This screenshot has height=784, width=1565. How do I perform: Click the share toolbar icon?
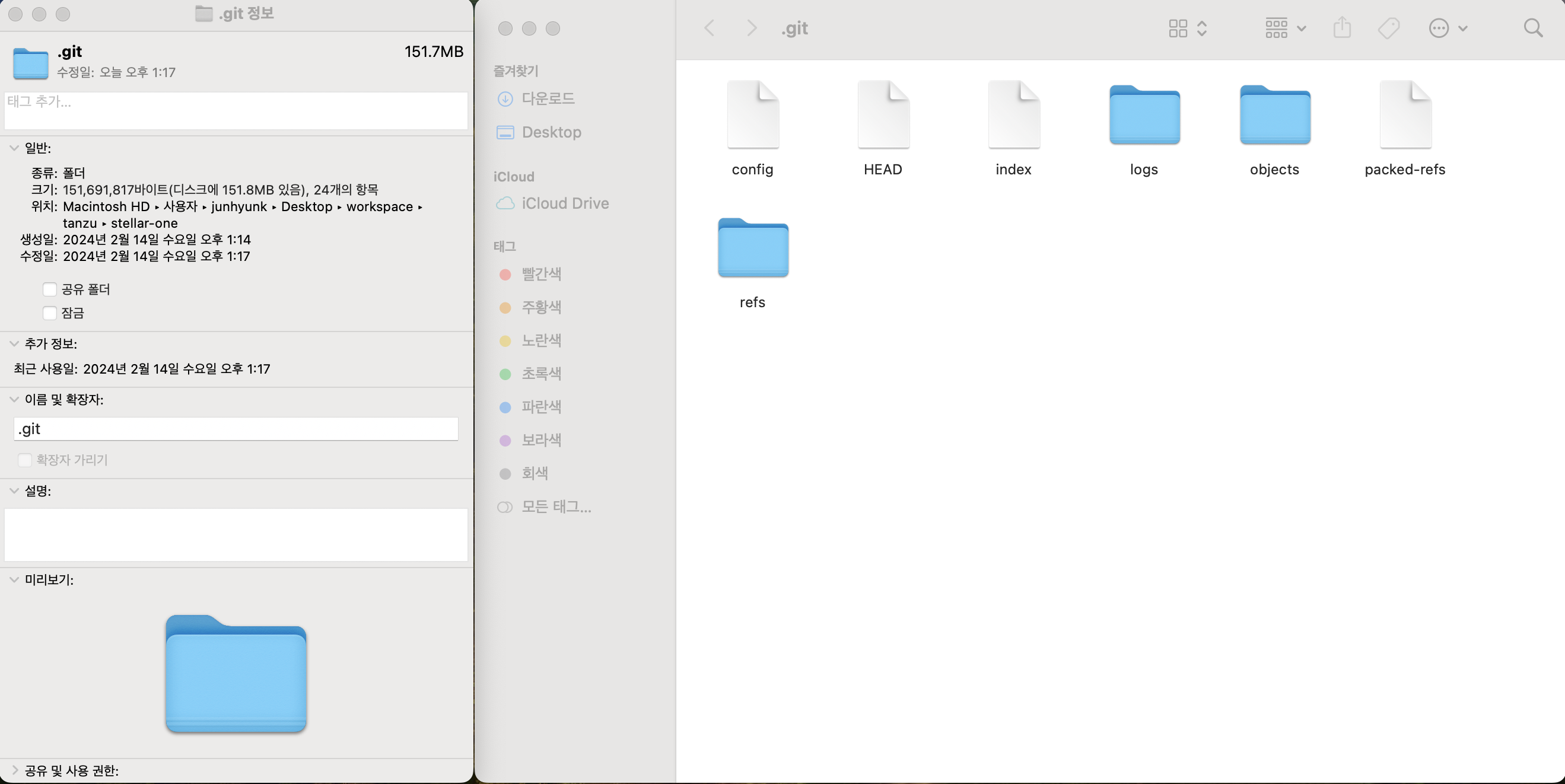pyautogui.click(x=1341, y=28)
